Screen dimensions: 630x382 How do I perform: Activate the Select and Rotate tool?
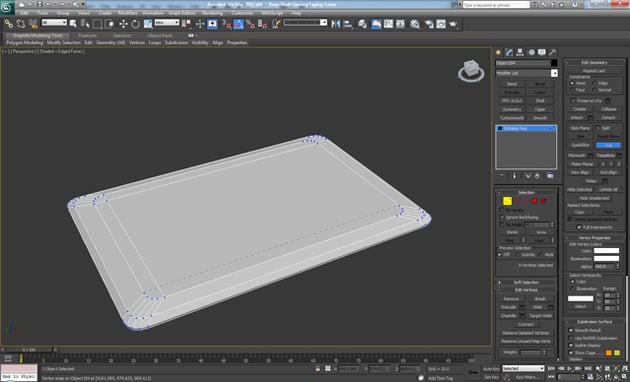[135, 24]
